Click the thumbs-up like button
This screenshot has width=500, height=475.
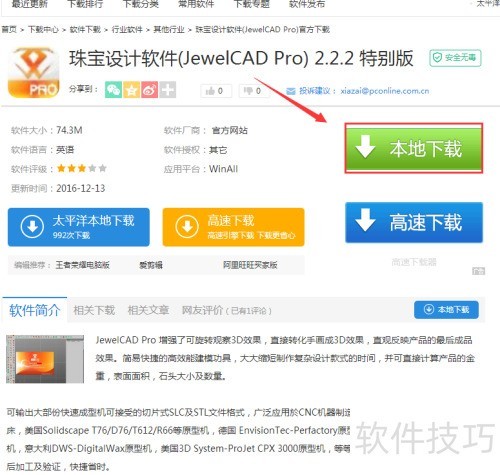tap(216, 91)
